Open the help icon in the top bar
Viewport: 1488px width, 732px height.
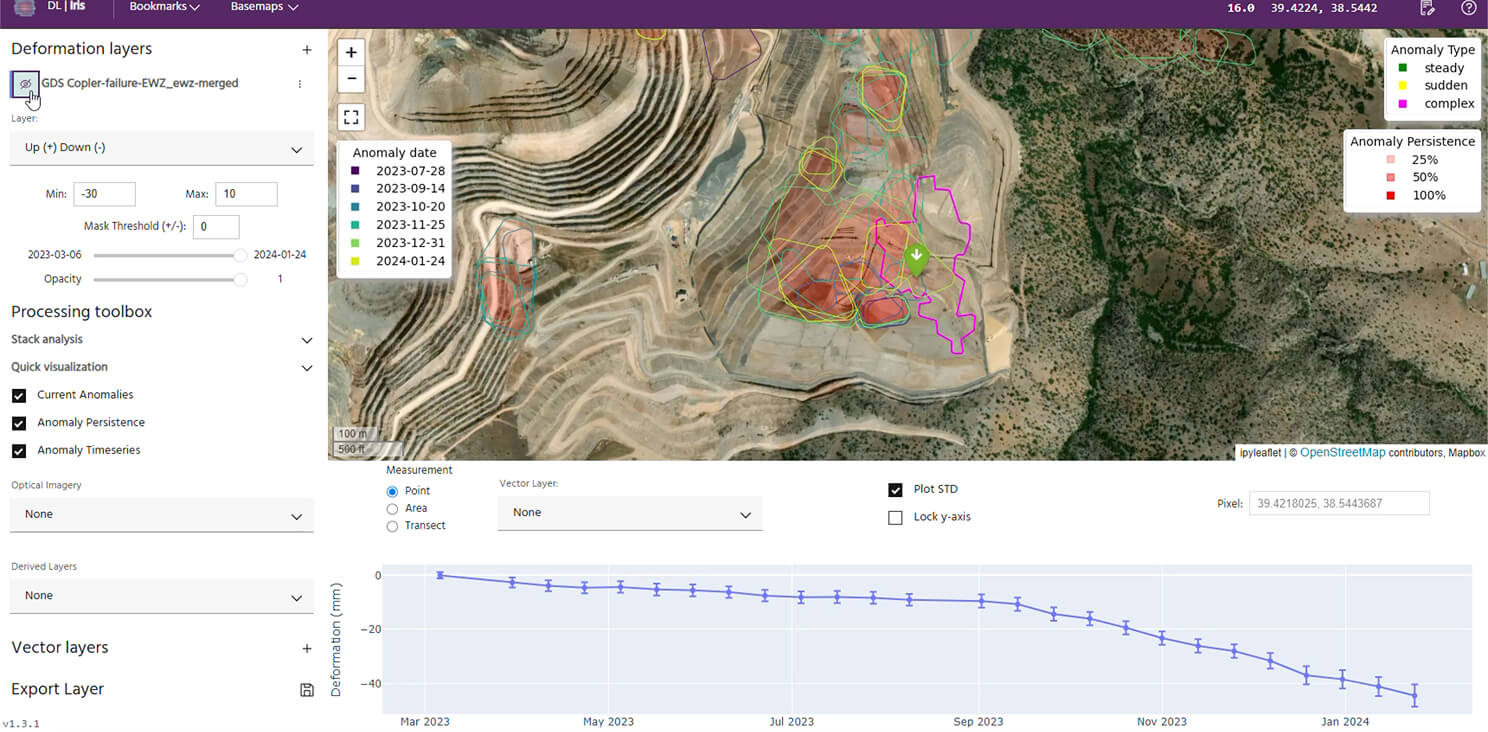pyautogui.click(x=1468, y=8)
